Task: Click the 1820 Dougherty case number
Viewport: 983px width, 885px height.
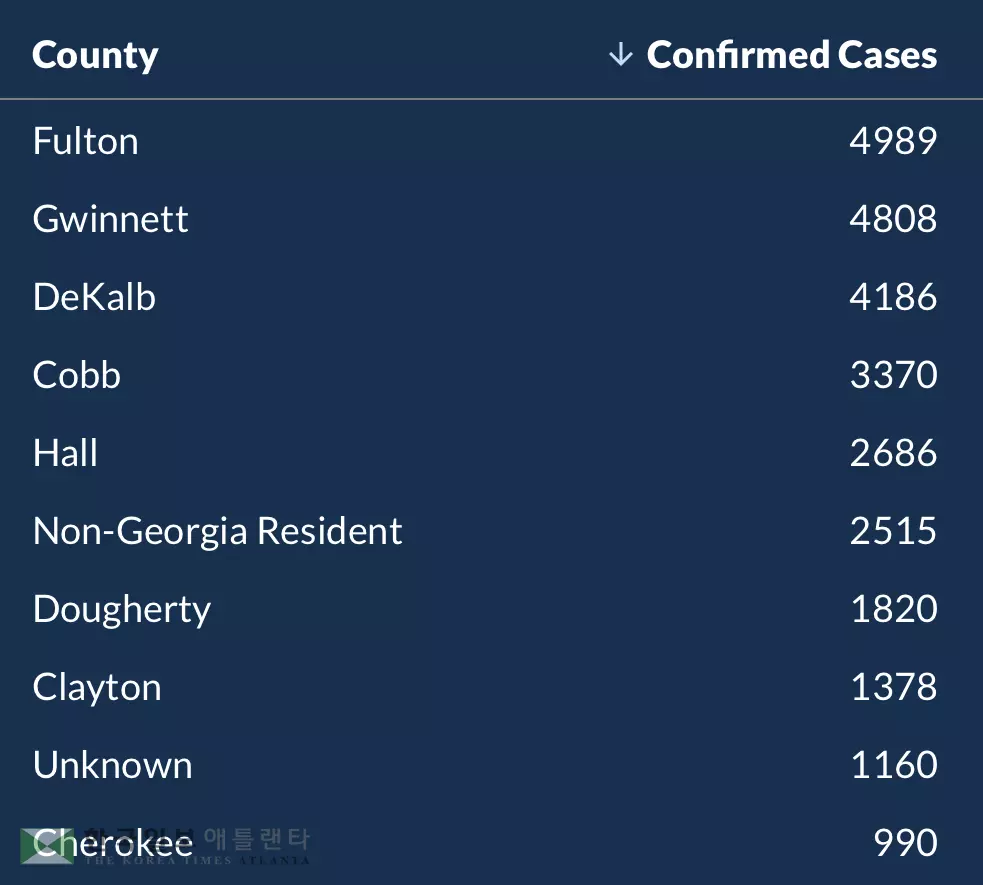Action: pyautogui.click(x=893, y=609)
